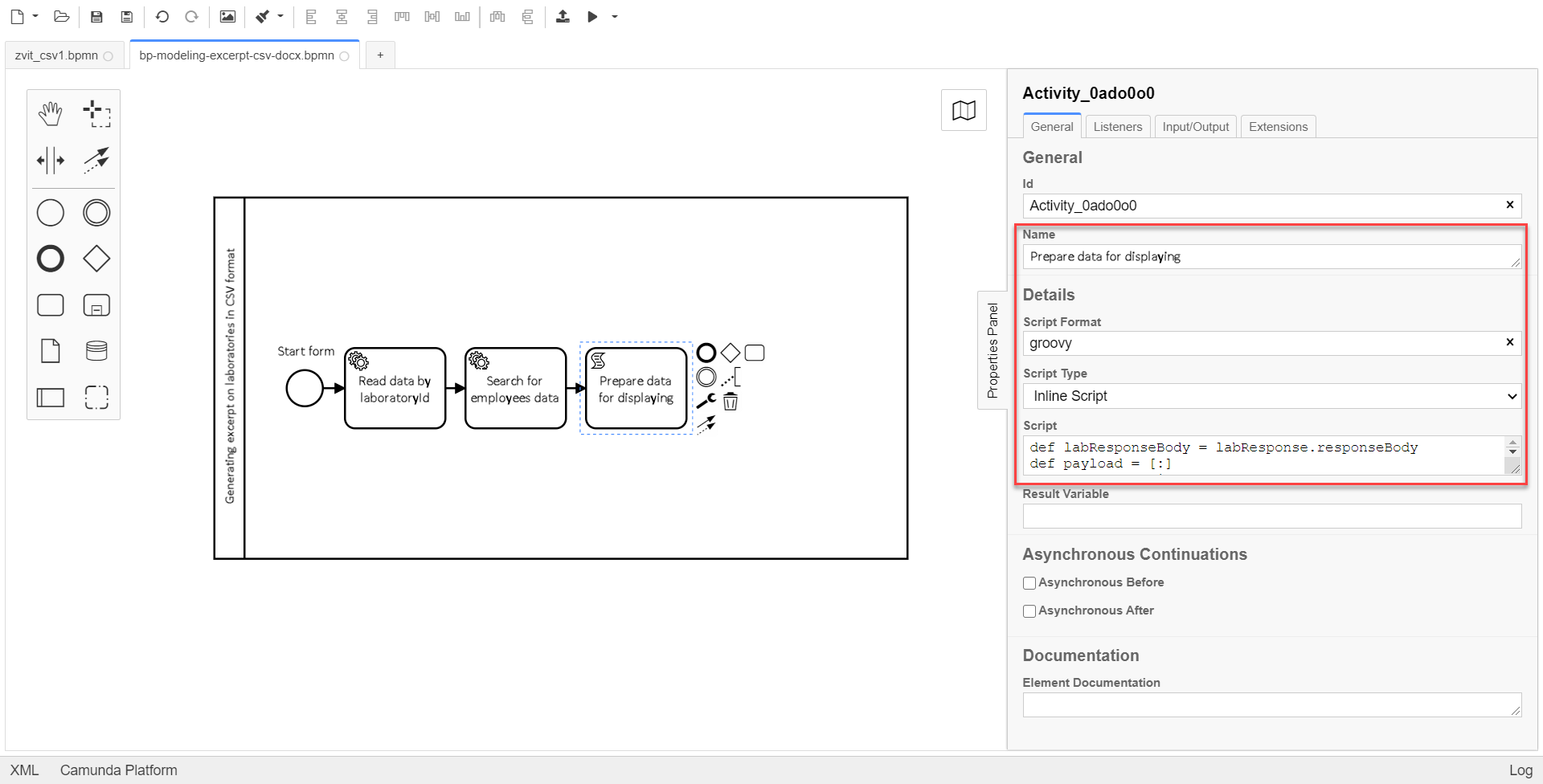Save the current diagram
Screen dimensions: 1543x784
coord(96,16)
